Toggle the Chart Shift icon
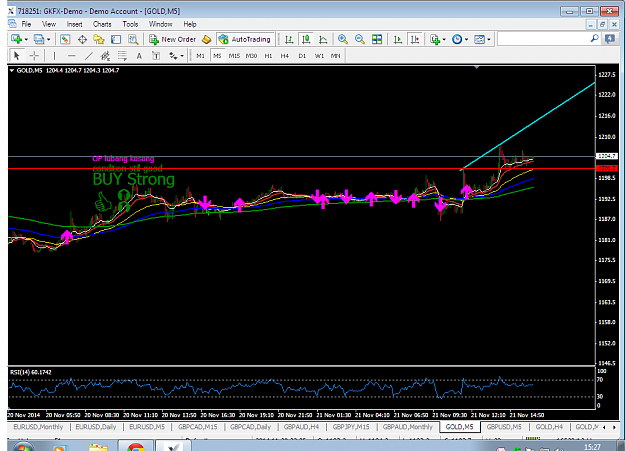The image size is (625, 451). [x=415, y=39]
